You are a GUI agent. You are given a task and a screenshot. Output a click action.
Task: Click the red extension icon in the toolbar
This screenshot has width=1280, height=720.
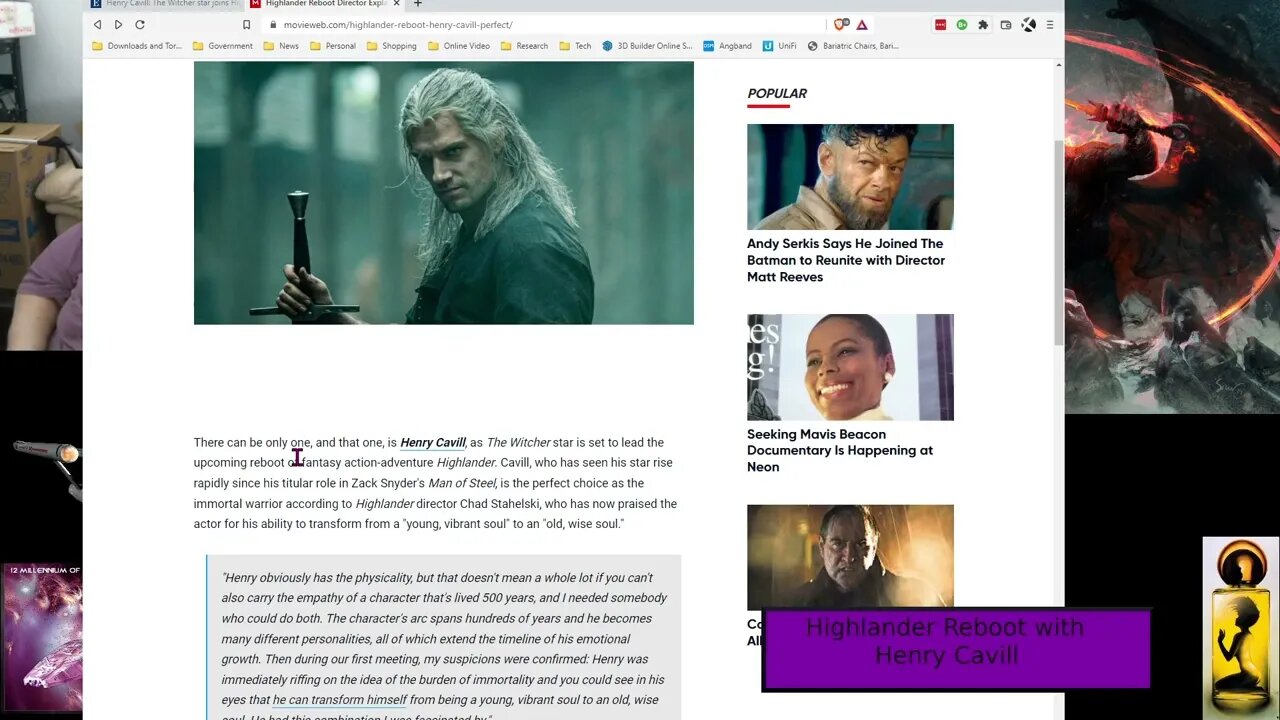click(x=940, y=24)
